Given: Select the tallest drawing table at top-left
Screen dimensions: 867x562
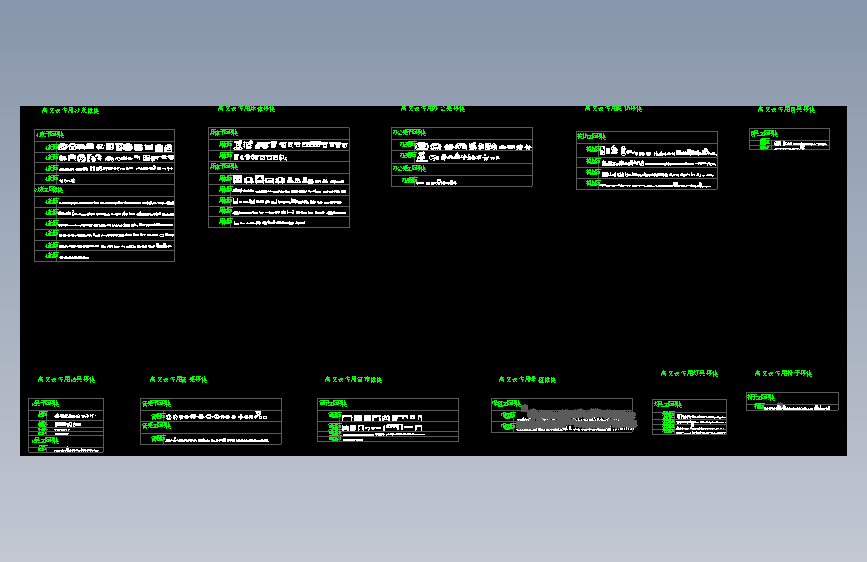Looking at the screenshot, I should (105, 195).
